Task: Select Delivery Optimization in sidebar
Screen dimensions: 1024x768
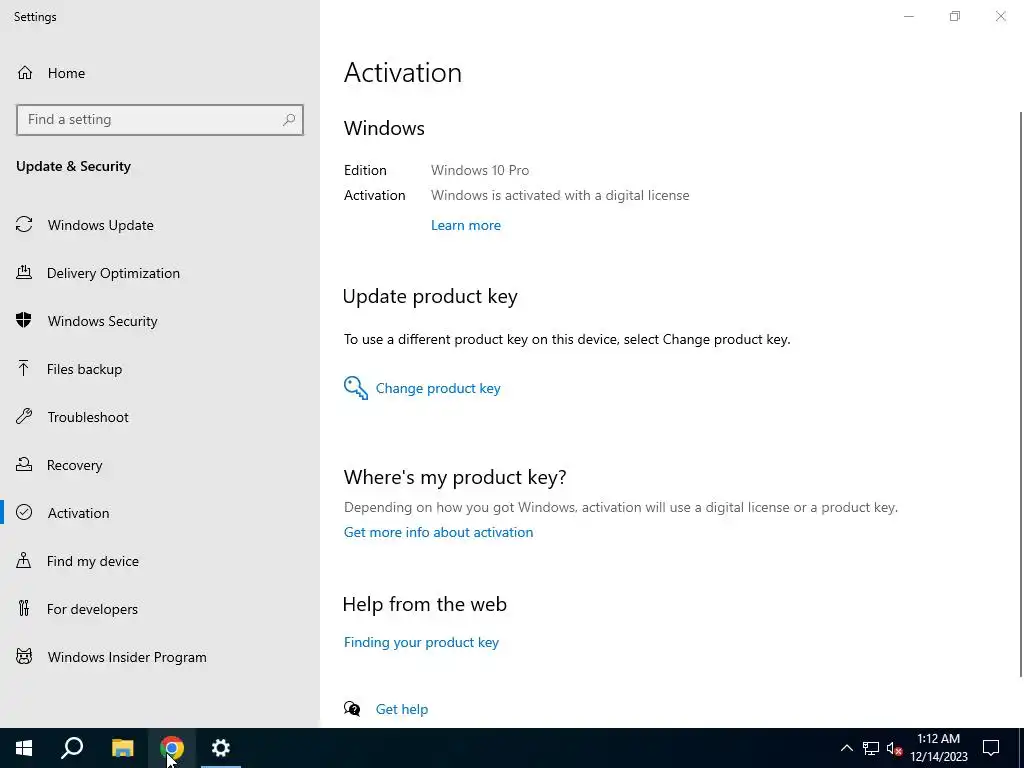Action: click(113, 273)
